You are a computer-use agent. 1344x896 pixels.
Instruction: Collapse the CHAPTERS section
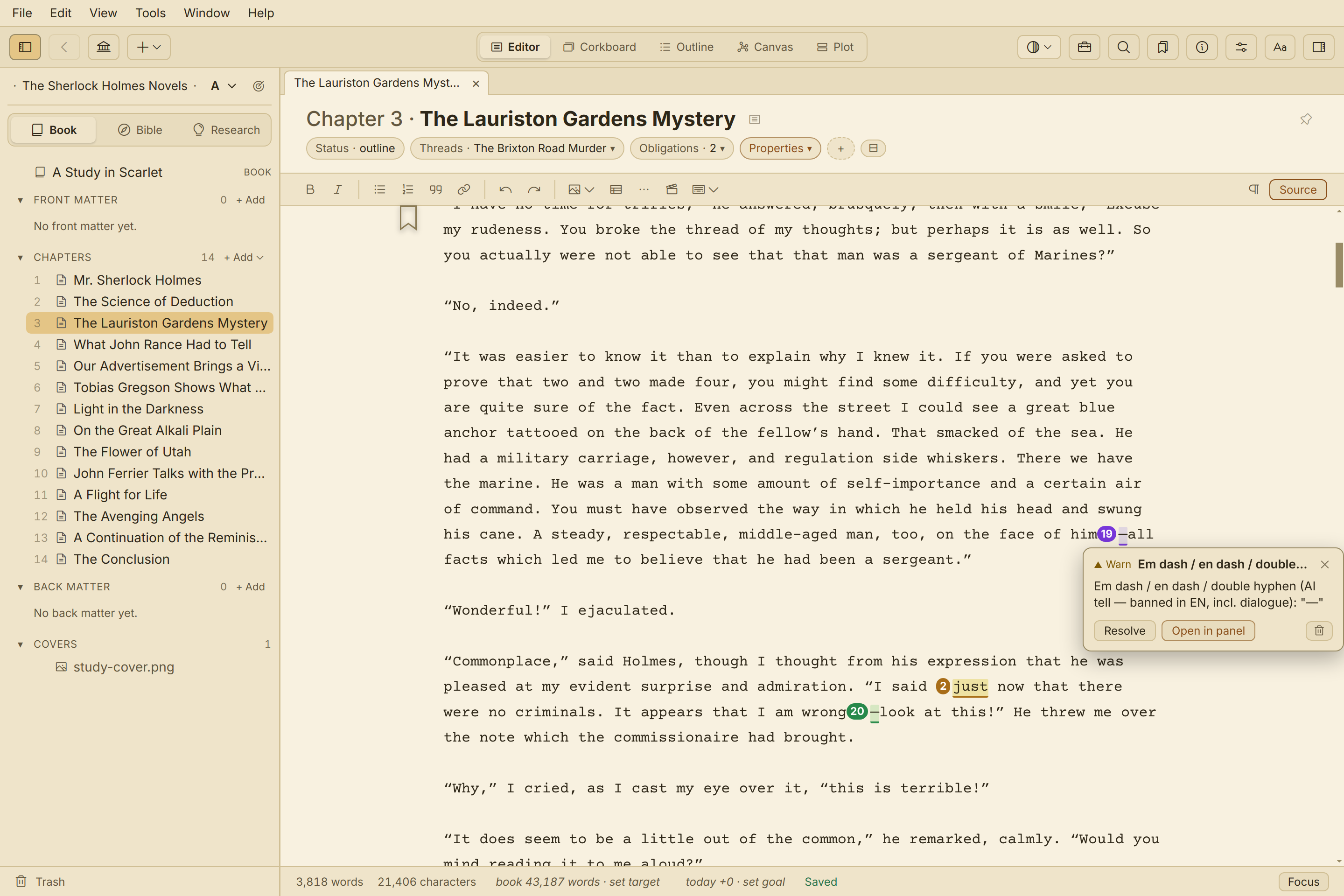tap(21, 257)
